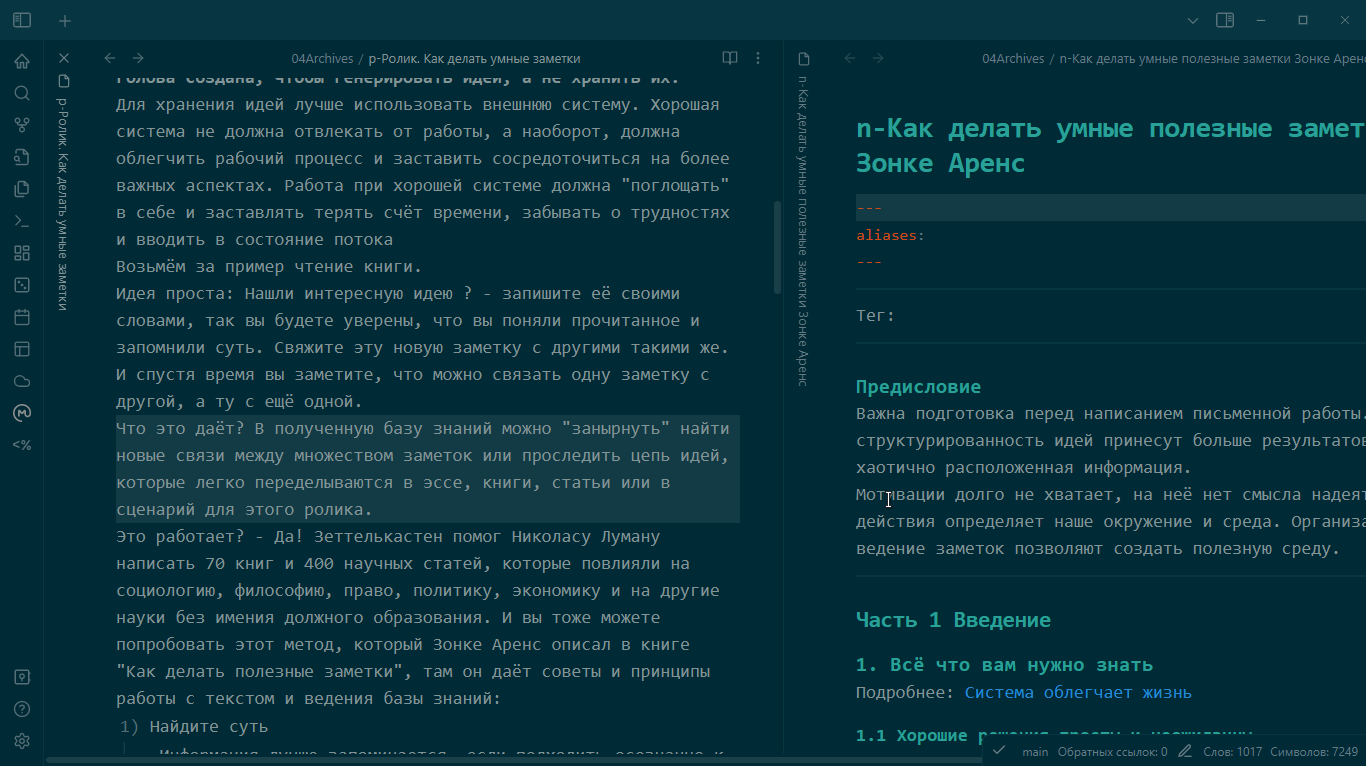The image size is (1366, 766).
Task: Navigate back in right note pane
Action: (850, 58)
